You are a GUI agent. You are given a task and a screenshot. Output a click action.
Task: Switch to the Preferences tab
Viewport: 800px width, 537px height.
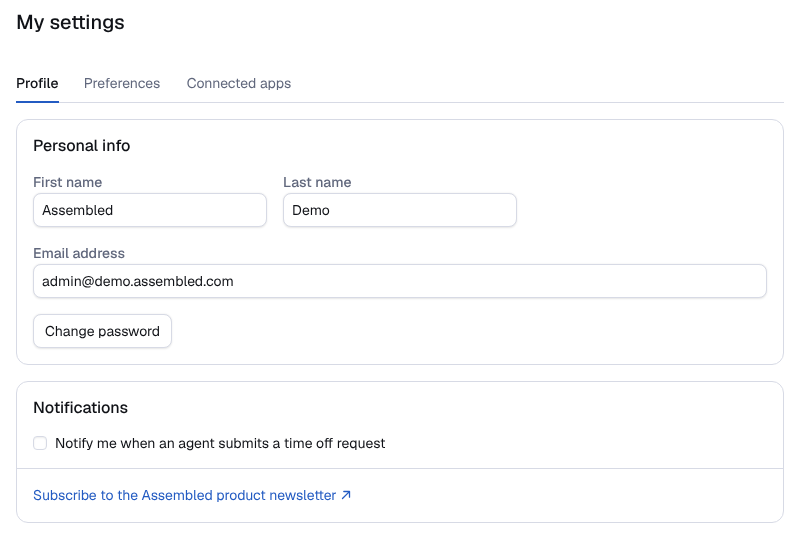(122, 83)
